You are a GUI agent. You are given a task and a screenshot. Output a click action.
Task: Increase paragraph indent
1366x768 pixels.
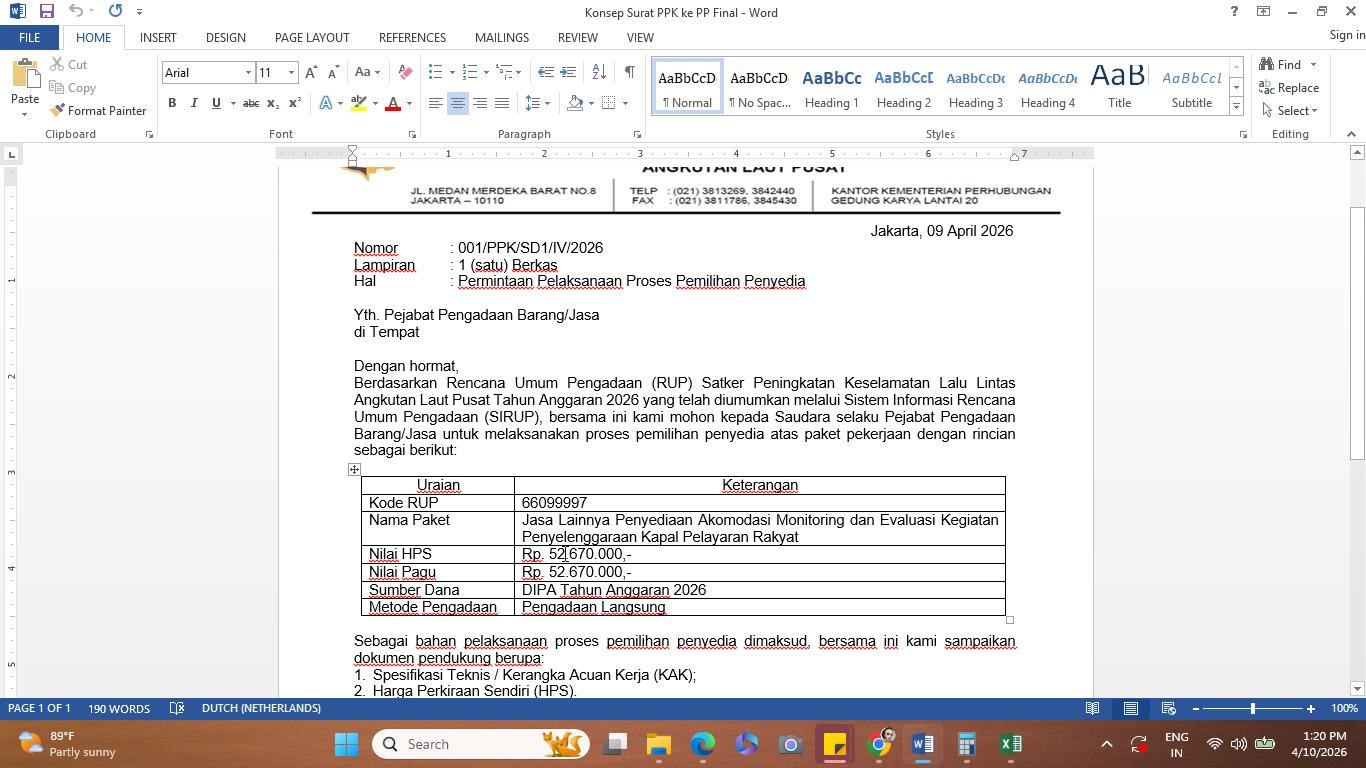tap(568, 72)
